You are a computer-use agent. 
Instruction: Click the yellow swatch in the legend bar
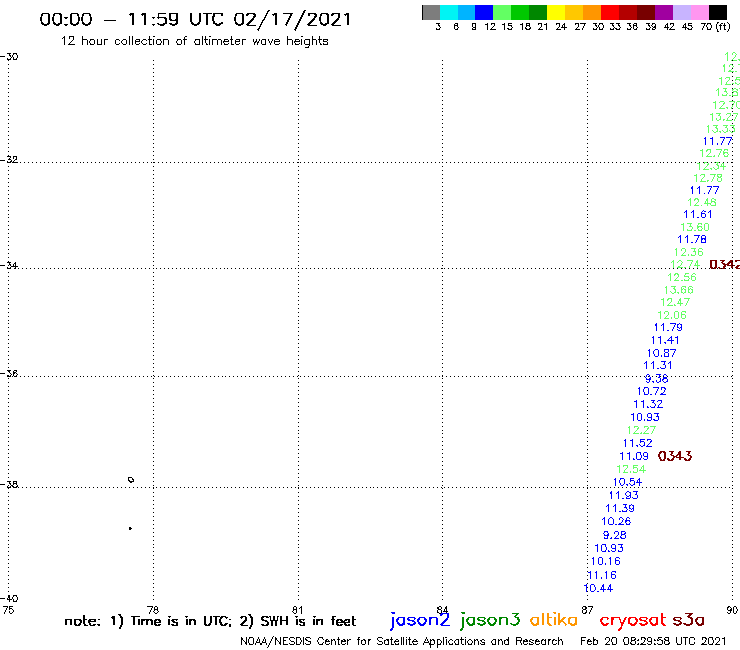click(556, 12)
